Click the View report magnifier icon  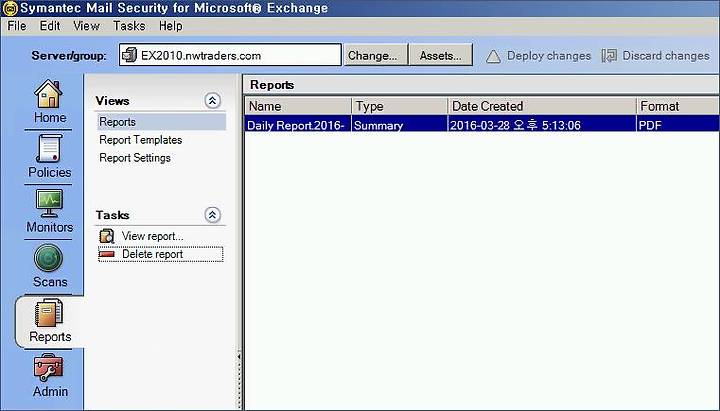107,236
